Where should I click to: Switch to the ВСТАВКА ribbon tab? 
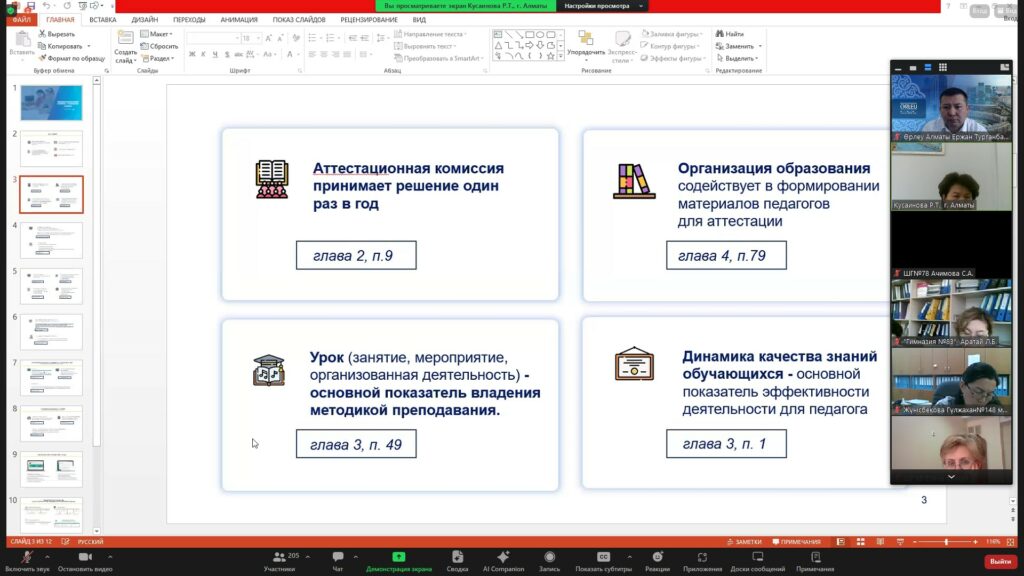pyautogui.click(x=102, y=19)
